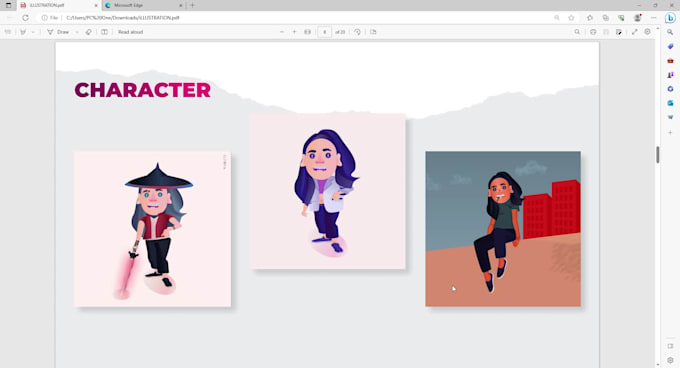Go back to previous page
This screenshot has height=368, width=680.
[10, 18]
